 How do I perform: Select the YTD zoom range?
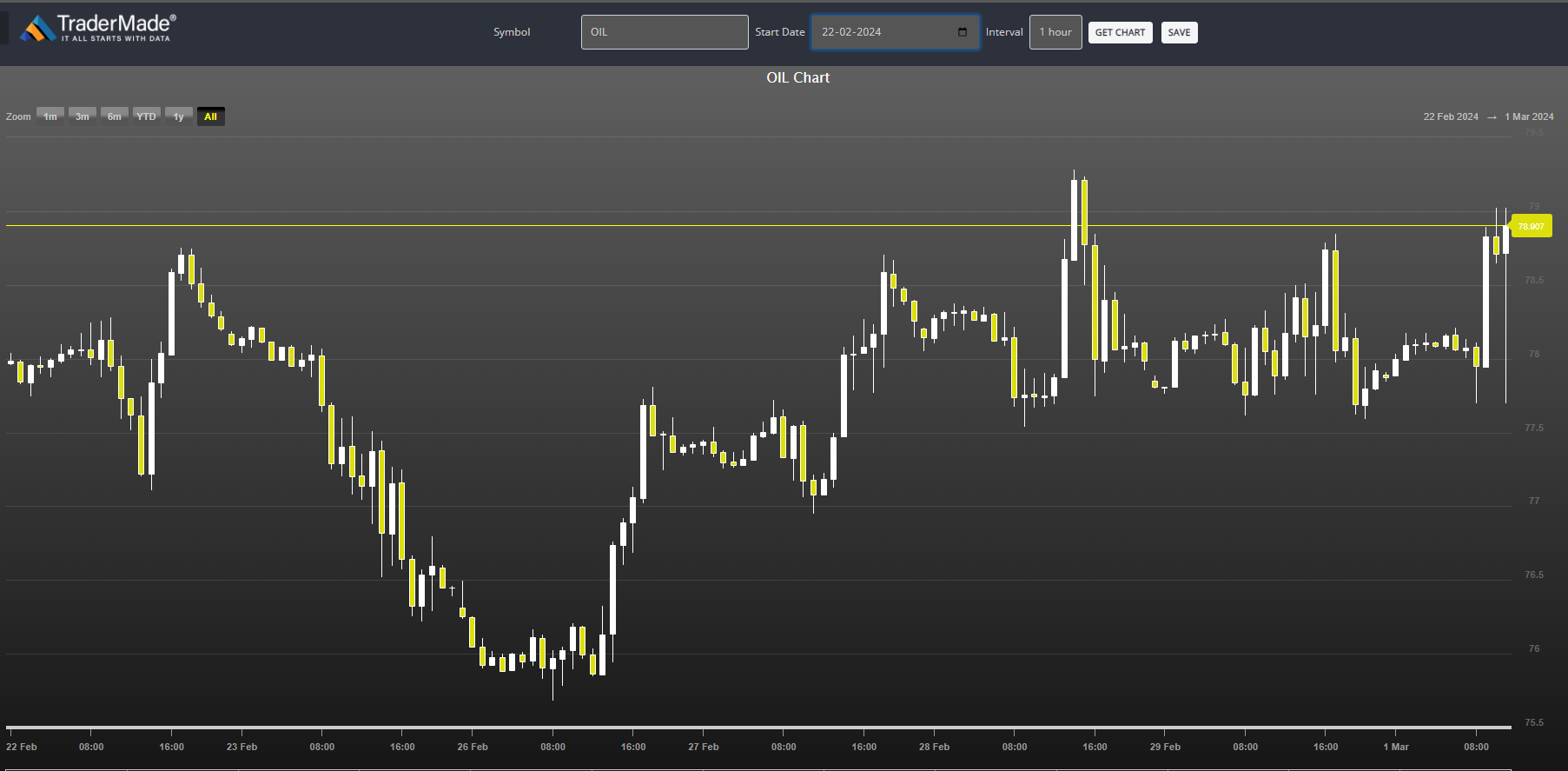[147, 116]
